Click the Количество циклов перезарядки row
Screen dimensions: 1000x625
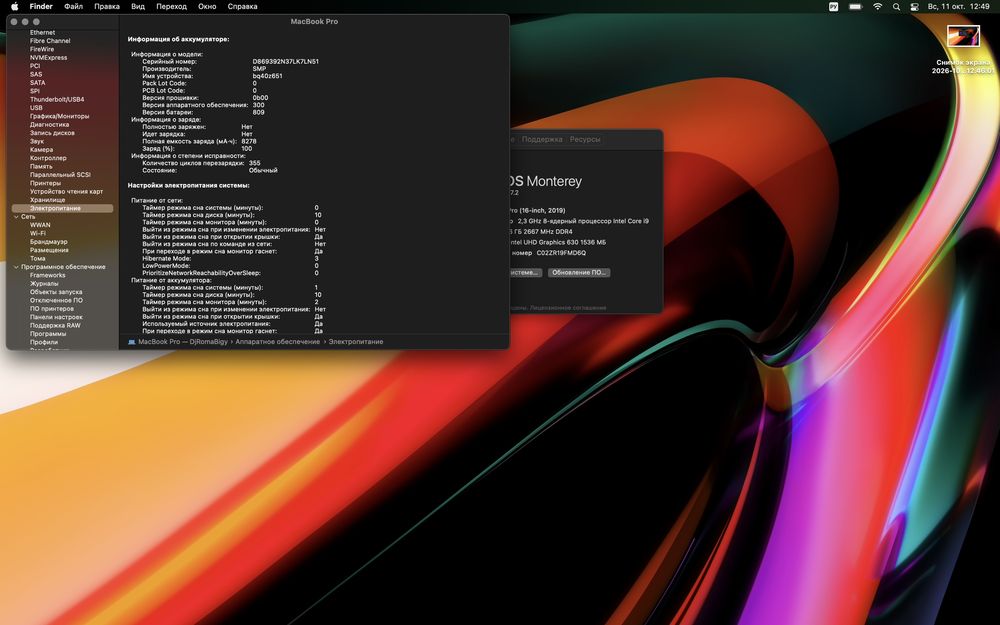(201, 163)
